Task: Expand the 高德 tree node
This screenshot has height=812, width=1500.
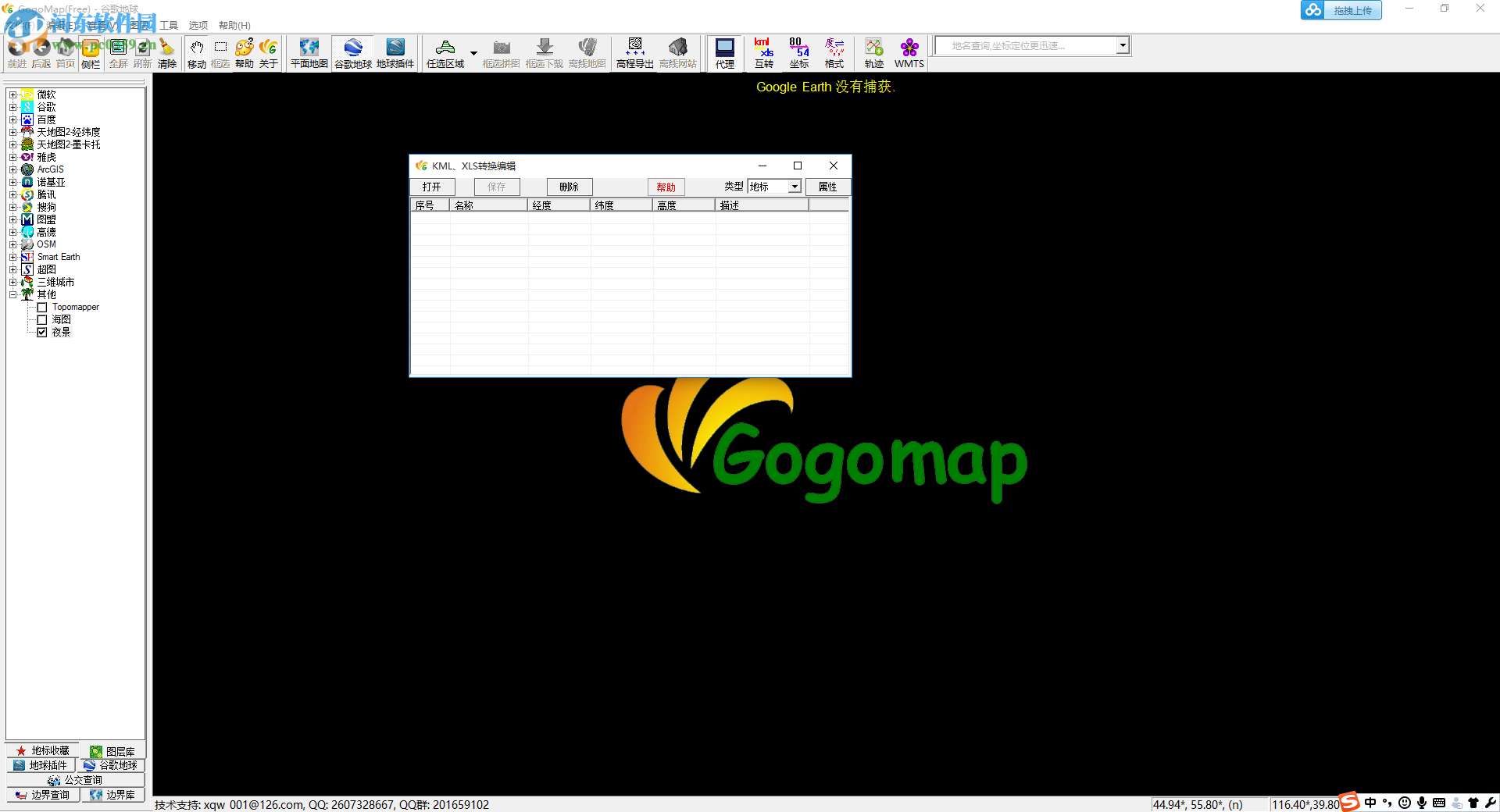Action: click(12, 232)
